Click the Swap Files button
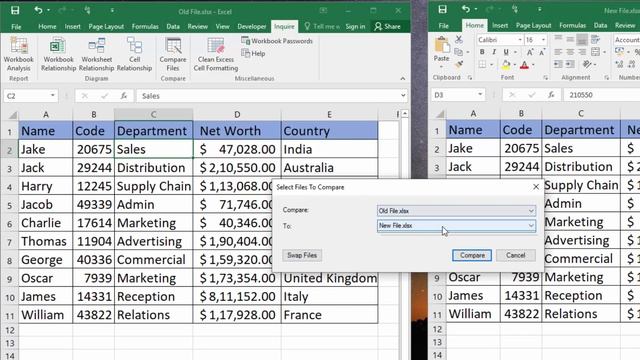 (302, 255)
